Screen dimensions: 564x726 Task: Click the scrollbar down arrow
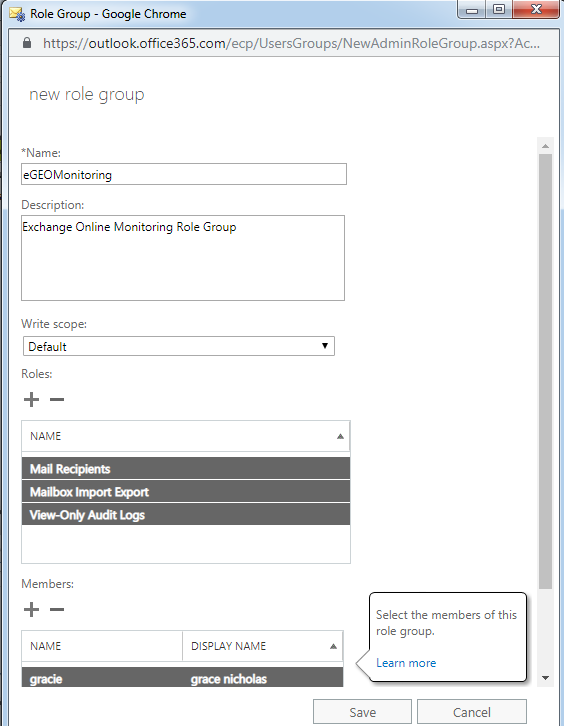[545, 678]
